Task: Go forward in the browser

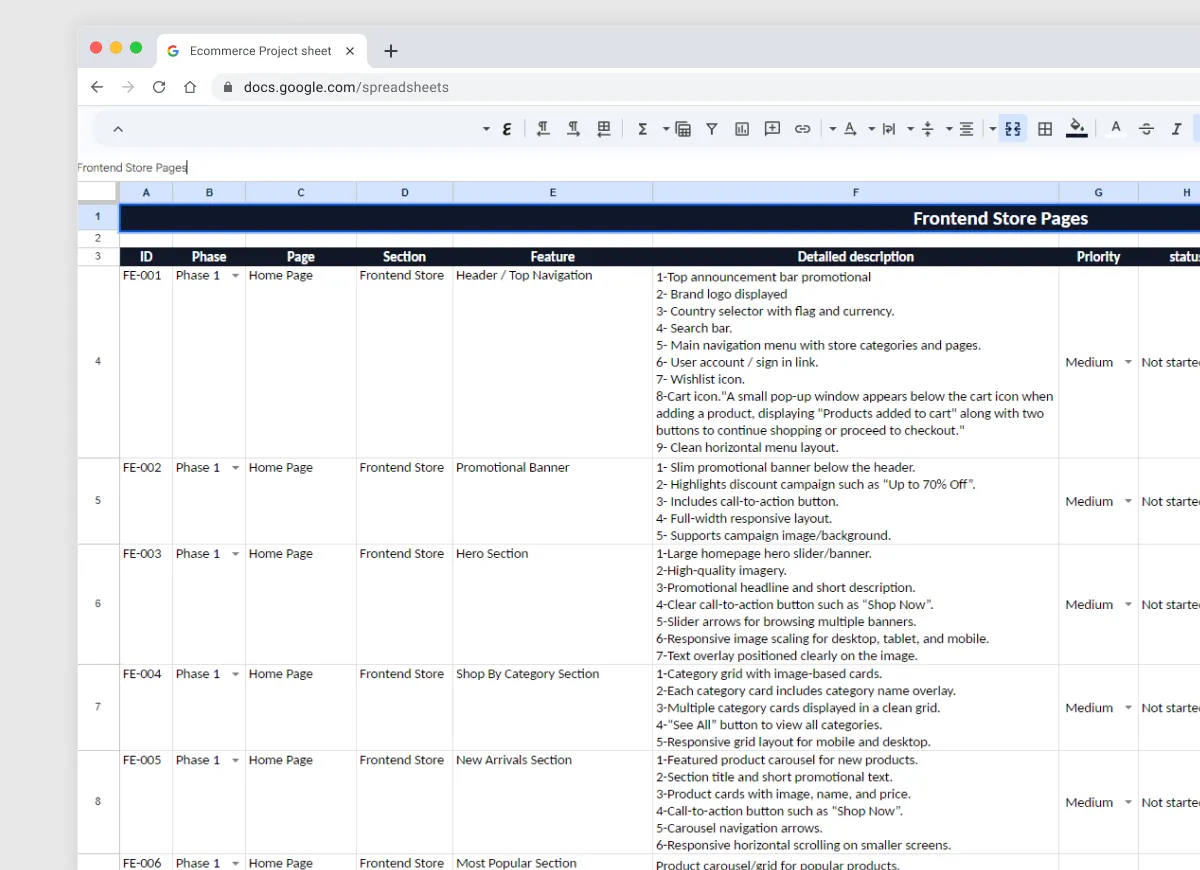Action: pos(128,87)
